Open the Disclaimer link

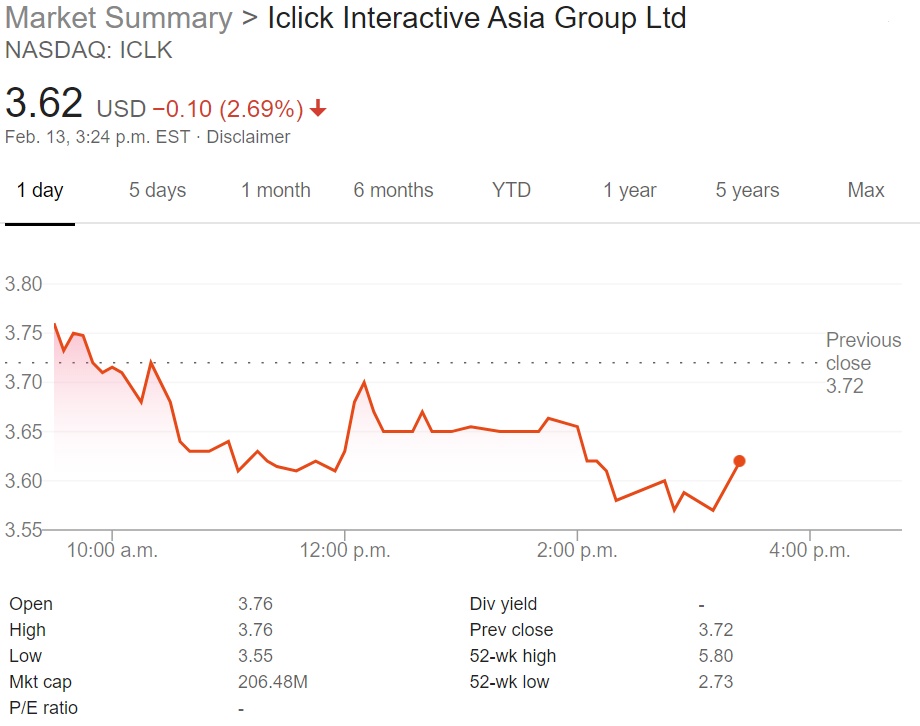tap(248, 137)
